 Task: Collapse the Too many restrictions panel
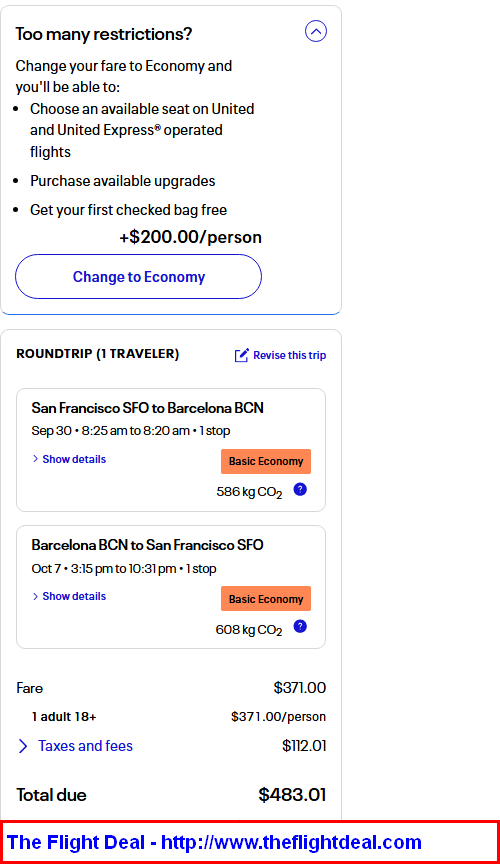click(x=316, y=31)
